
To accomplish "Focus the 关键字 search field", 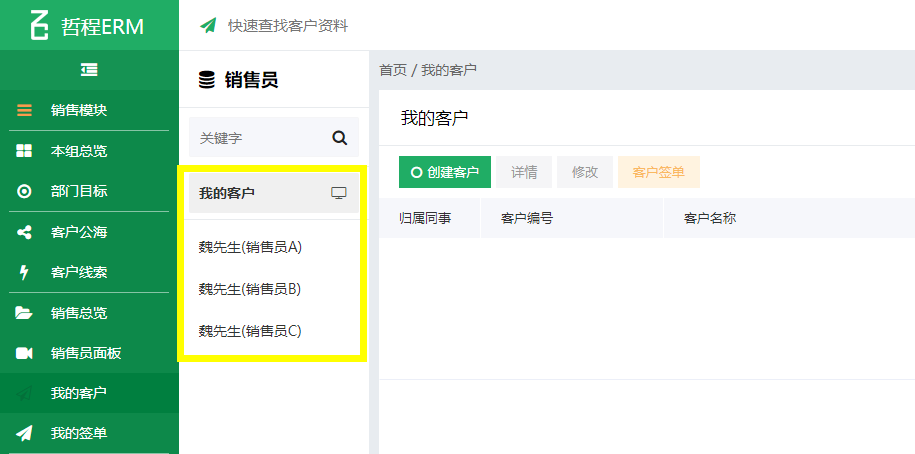I will [x=274, y=138].
